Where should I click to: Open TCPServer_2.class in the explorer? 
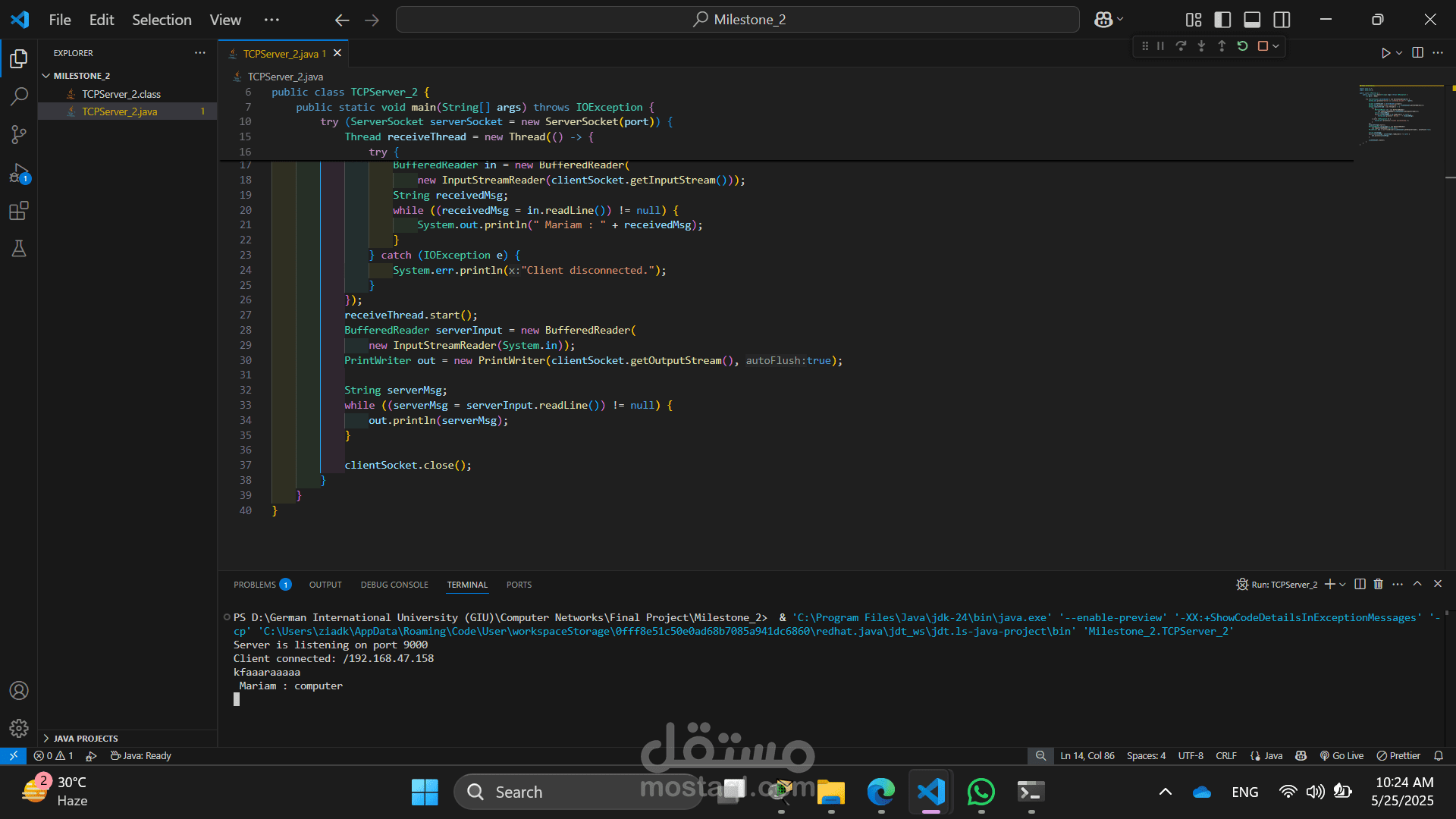[121, 94]
